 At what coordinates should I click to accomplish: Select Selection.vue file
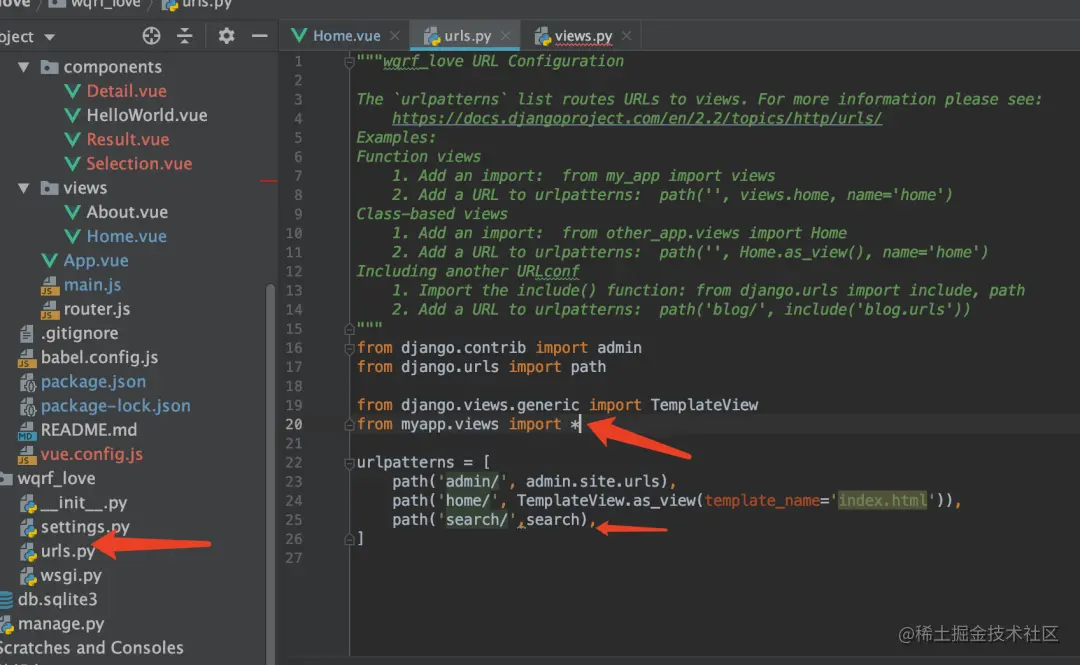click(x=139, y=163)
